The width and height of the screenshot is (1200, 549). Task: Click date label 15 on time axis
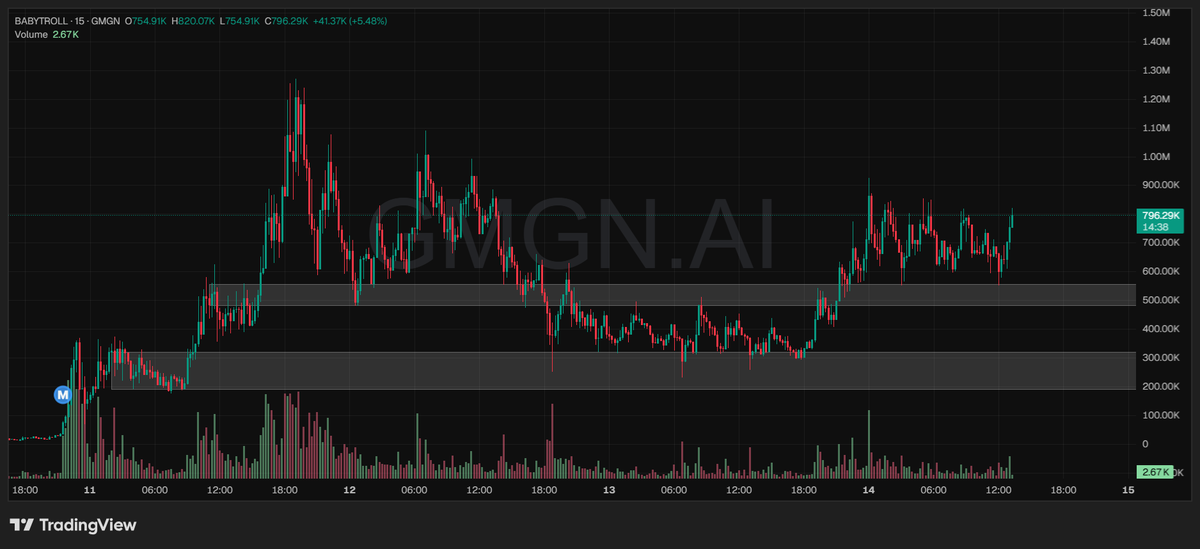point(1128,491)
